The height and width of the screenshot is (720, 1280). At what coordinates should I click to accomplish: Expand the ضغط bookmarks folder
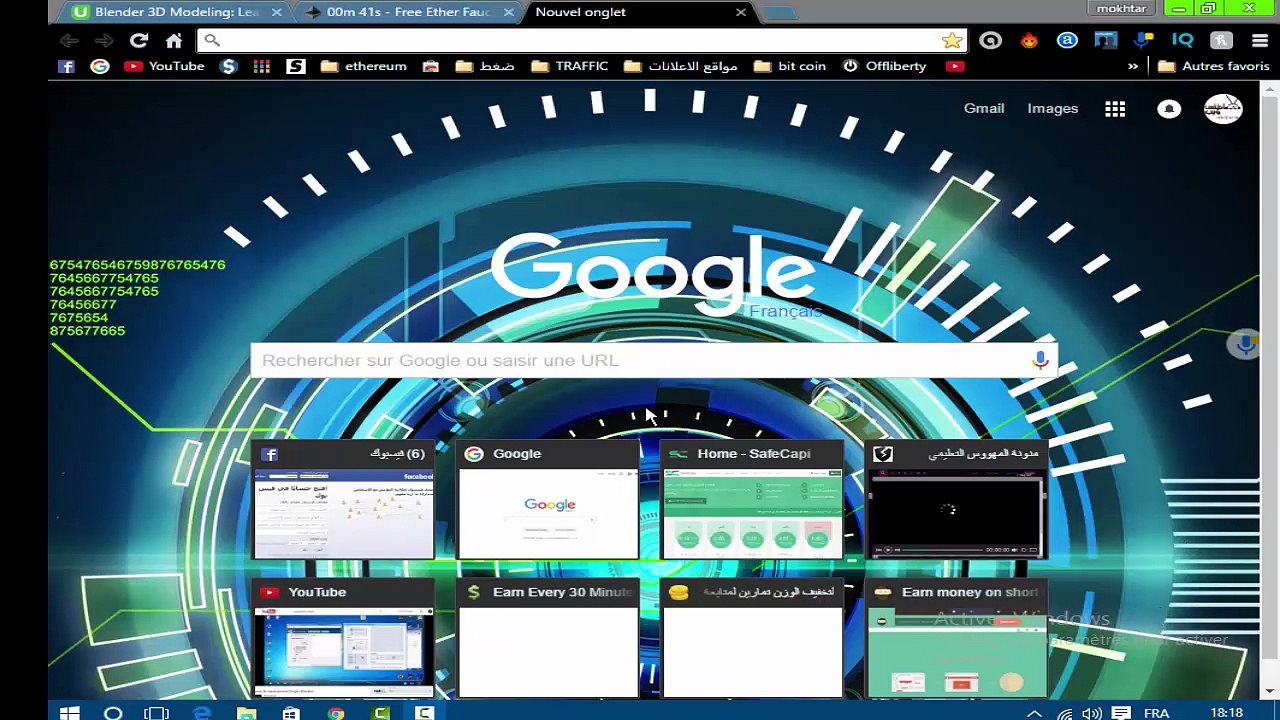(484, 66)
